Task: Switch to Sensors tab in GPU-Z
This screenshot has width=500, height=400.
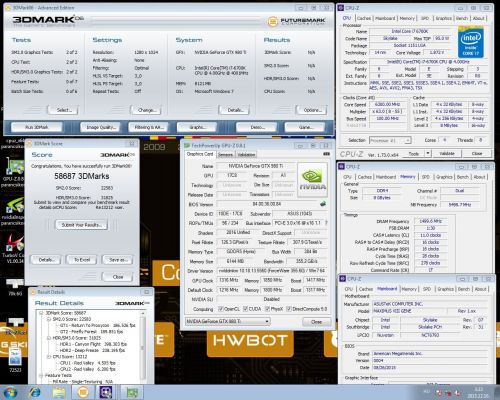Action: pyautogui.click(x=225, y=155)
